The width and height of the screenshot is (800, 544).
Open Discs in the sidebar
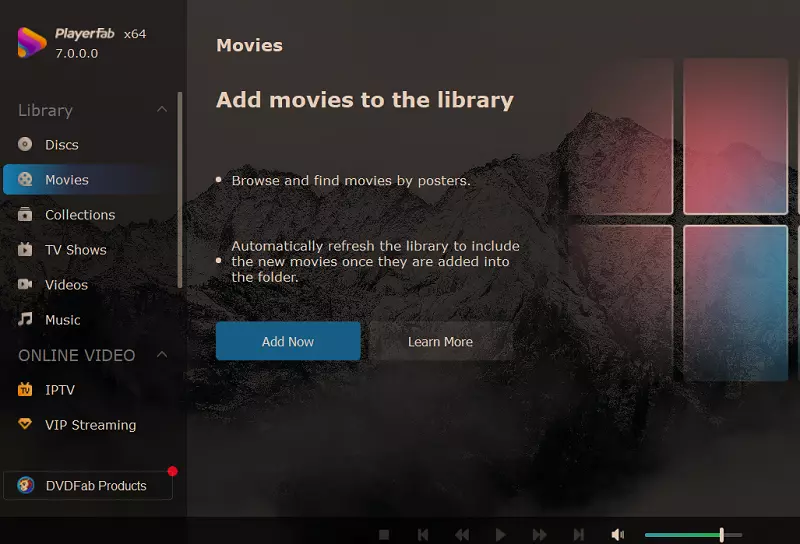(61, 145)
